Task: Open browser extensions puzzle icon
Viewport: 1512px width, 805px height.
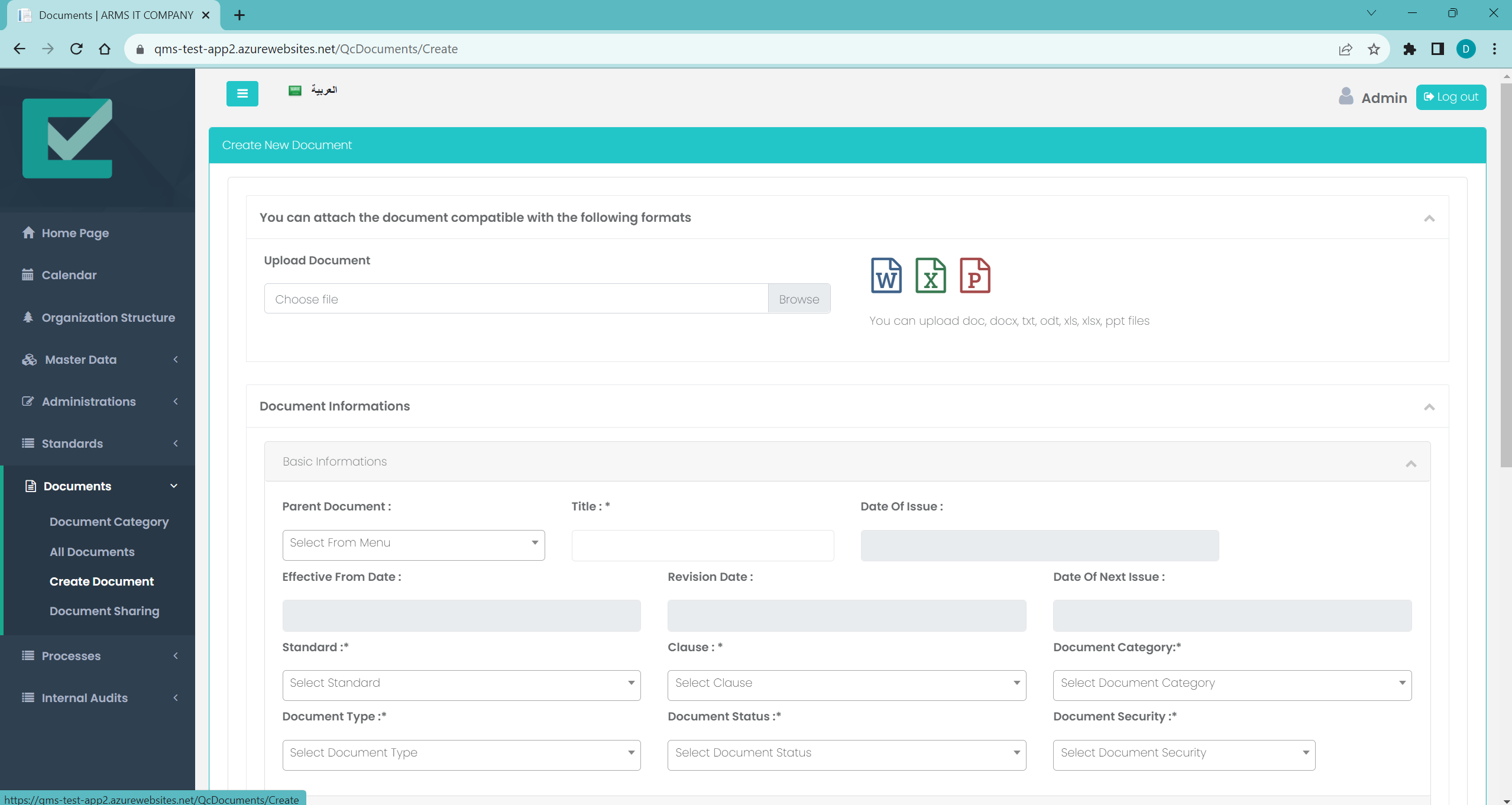Action: click(x=1409, y=49)
